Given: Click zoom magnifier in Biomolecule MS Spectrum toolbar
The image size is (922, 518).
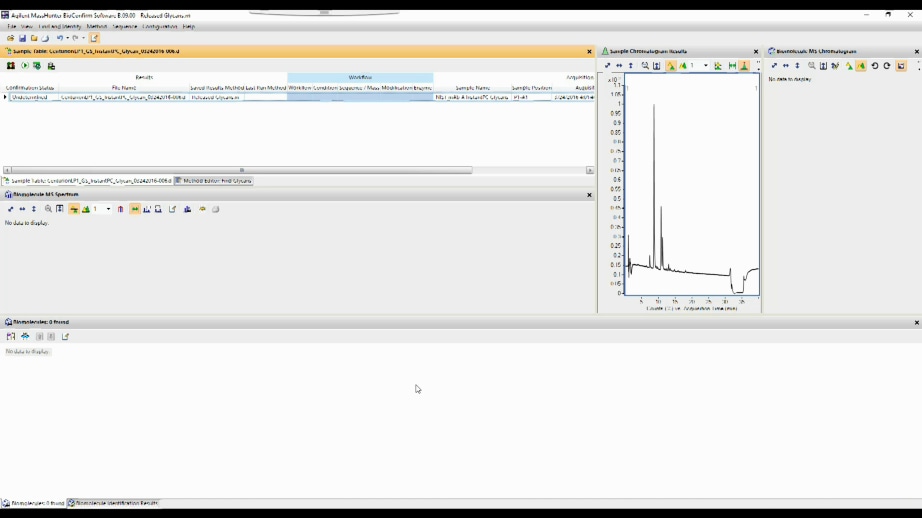Looking at the screenshot, I should pyautogui.click(x=48, y=209).
